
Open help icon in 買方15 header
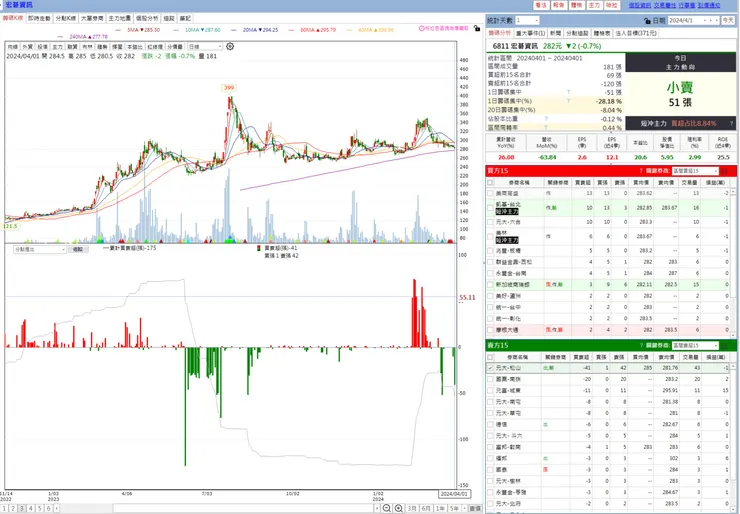[x=641, y=171]
